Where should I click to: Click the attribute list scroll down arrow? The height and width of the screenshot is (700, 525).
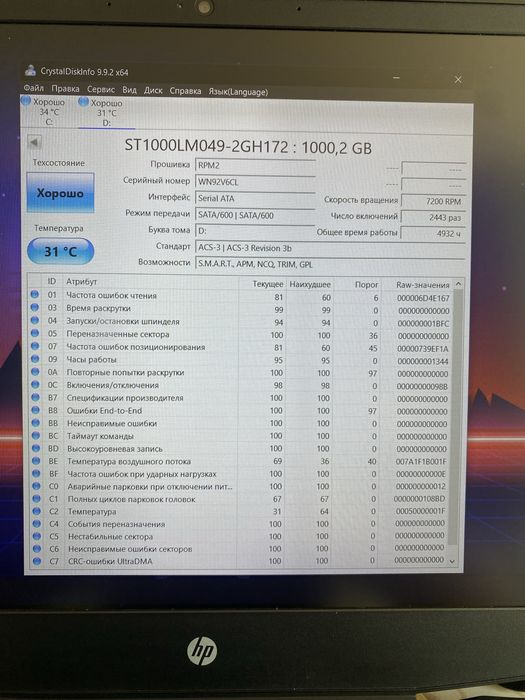453,561
